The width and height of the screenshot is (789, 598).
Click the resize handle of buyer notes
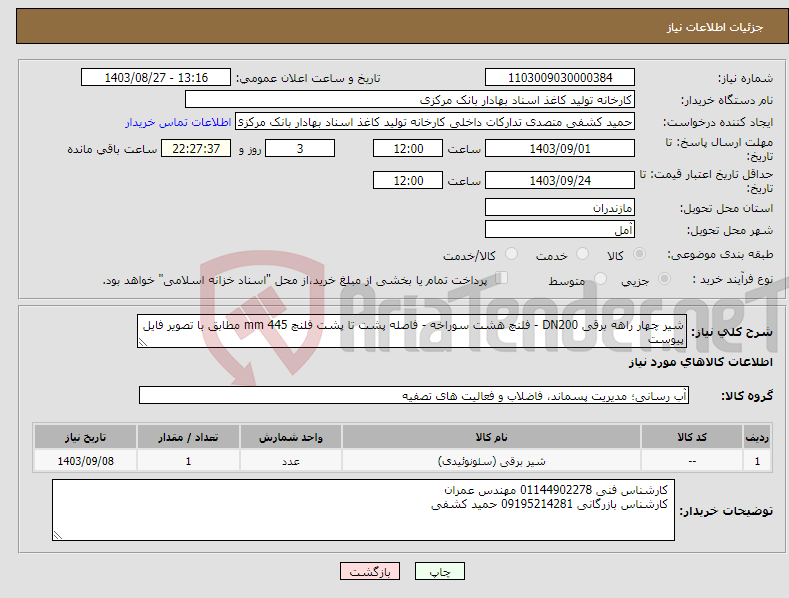[57, 536]
